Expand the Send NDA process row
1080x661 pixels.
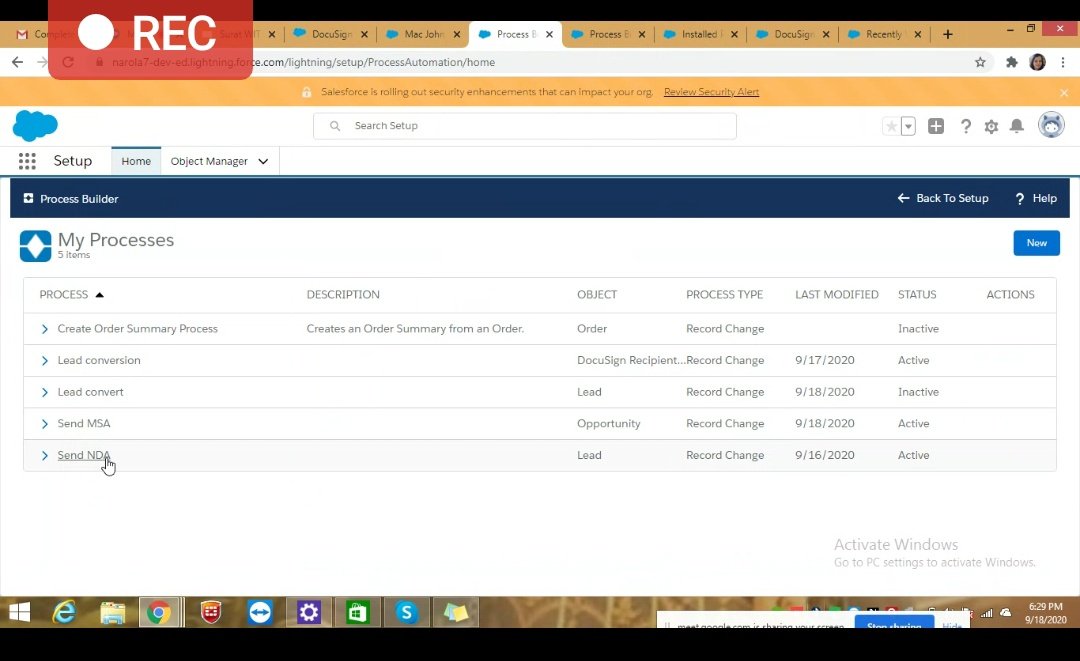click(45, 456)
